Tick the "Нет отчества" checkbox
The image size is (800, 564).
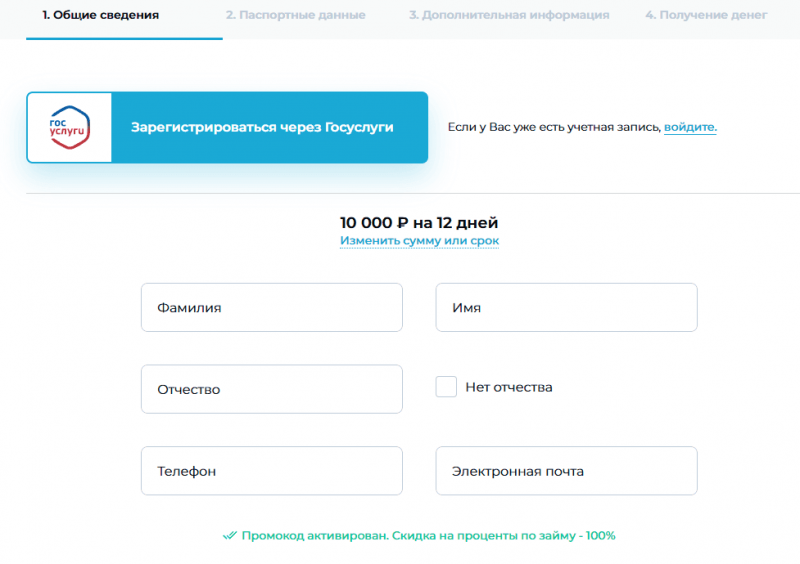(x=446, y=387)
